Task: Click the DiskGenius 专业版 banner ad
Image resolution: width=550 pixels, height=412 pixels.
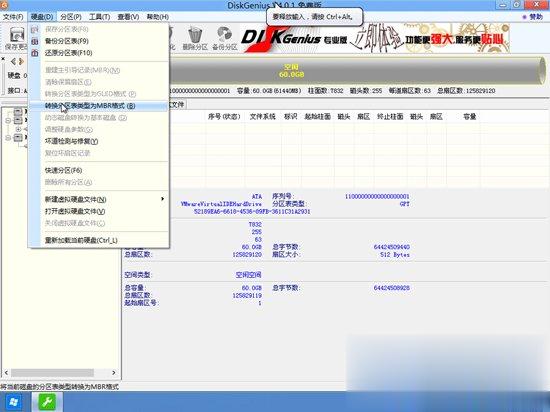Action: tap(375, 38)
